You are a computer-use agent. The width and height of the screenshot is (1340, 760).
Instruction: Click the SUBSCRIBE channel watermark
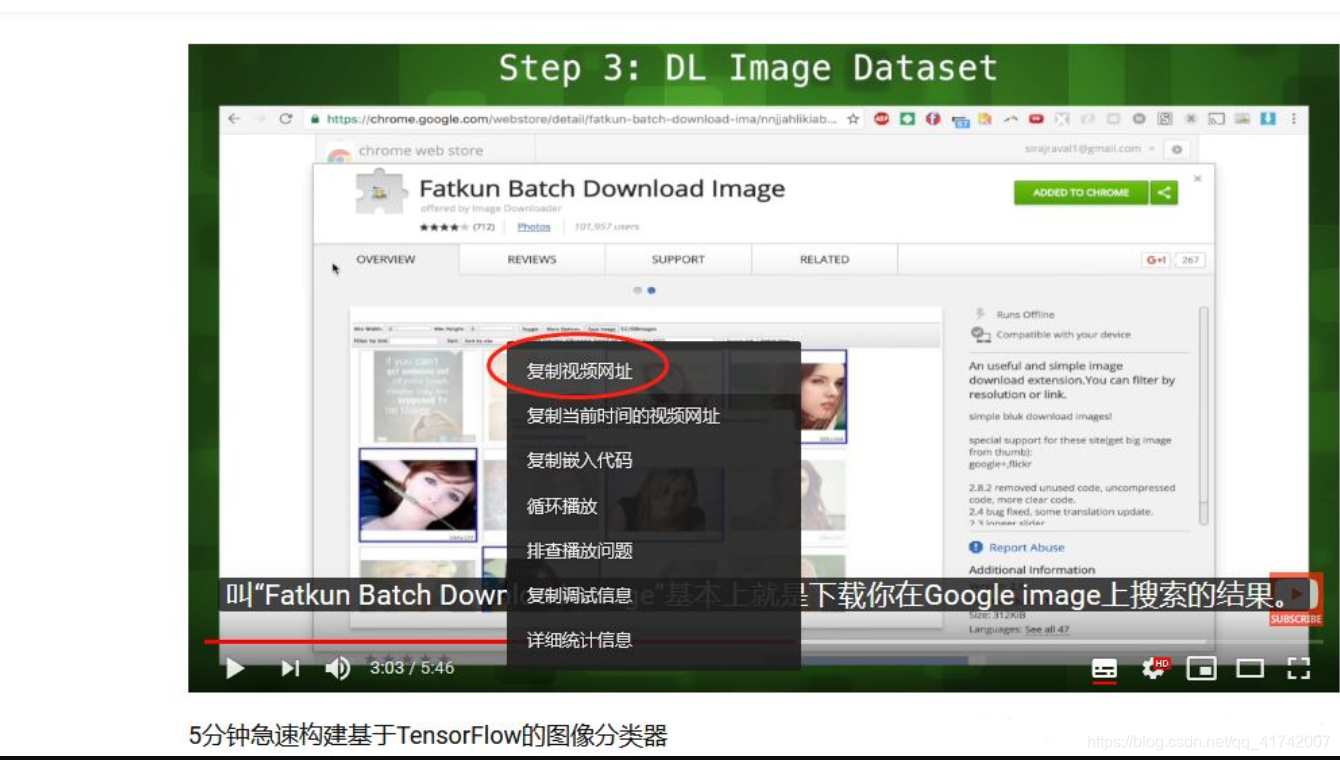pos(1296,600)
